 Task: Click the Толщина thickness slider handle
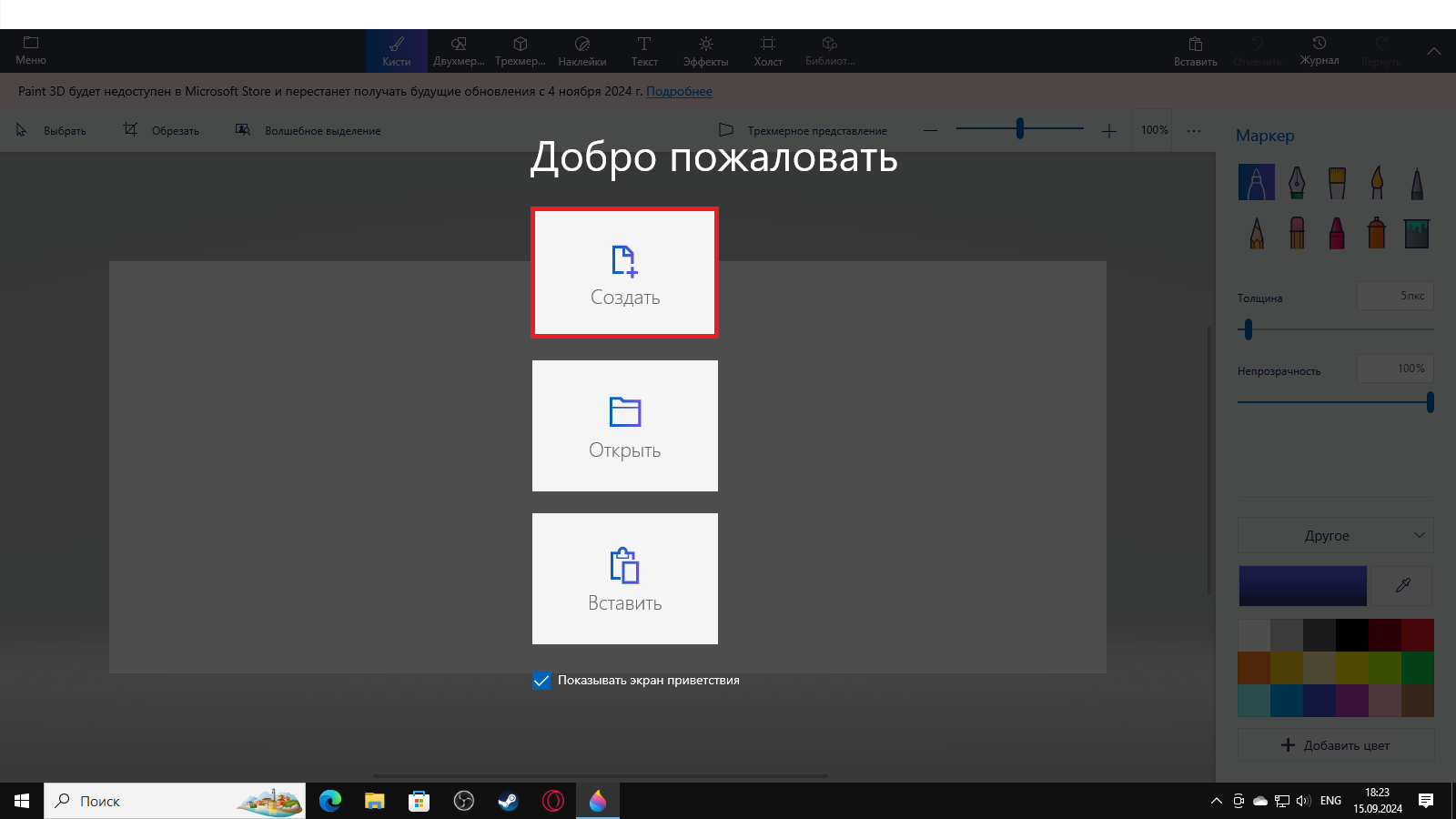(x=1249, y=329)
